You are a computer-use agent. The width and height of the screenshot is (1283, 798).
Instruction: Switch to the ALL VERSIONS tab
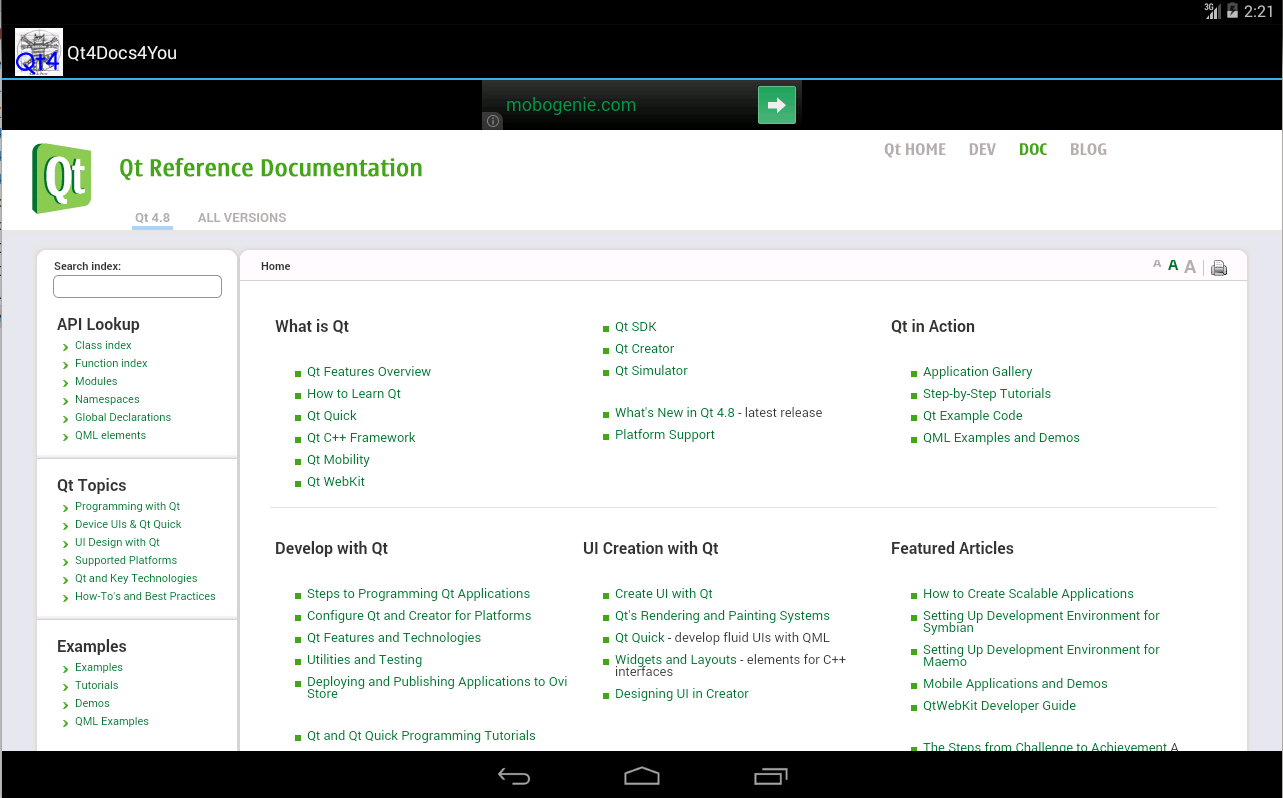coord(242,217)
